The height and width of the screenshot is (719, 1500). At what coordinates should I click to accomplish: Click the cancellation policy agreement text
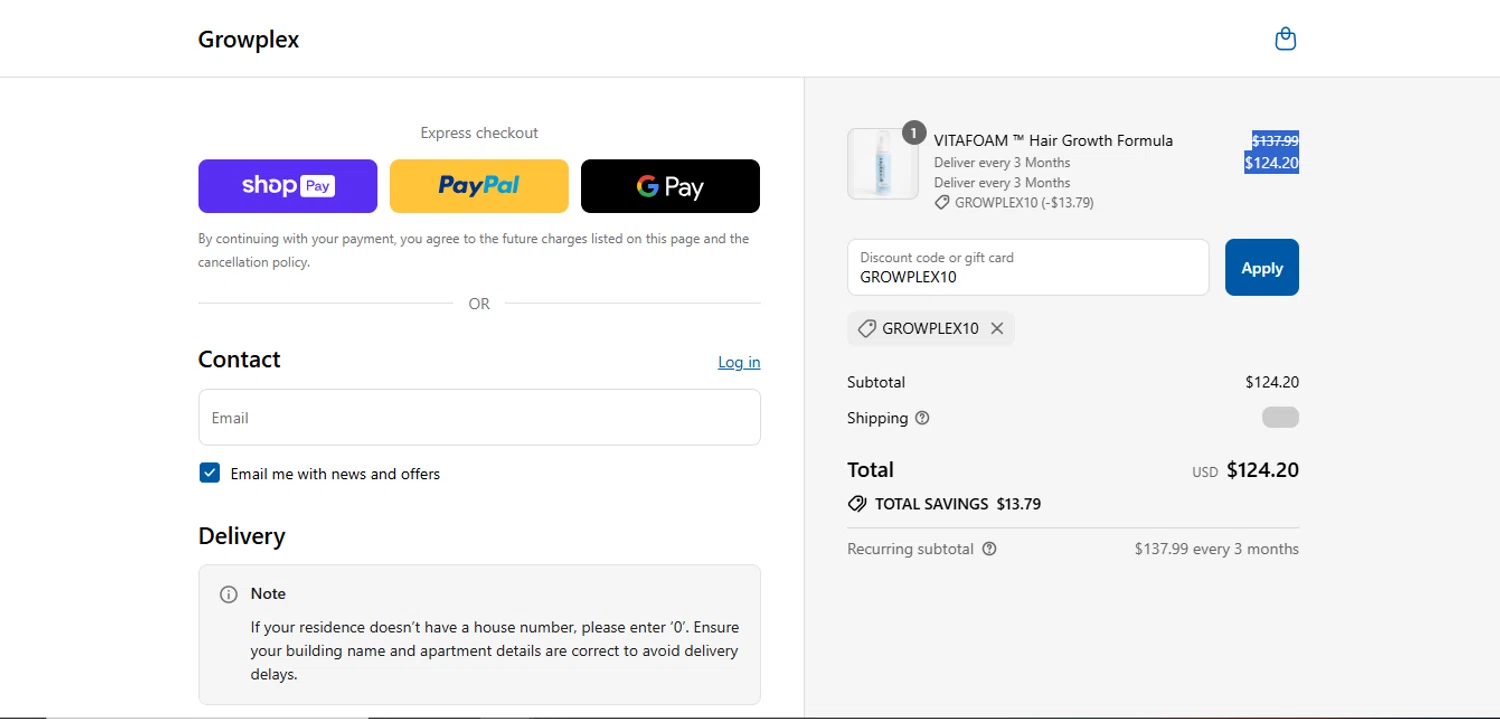(473, 251)
